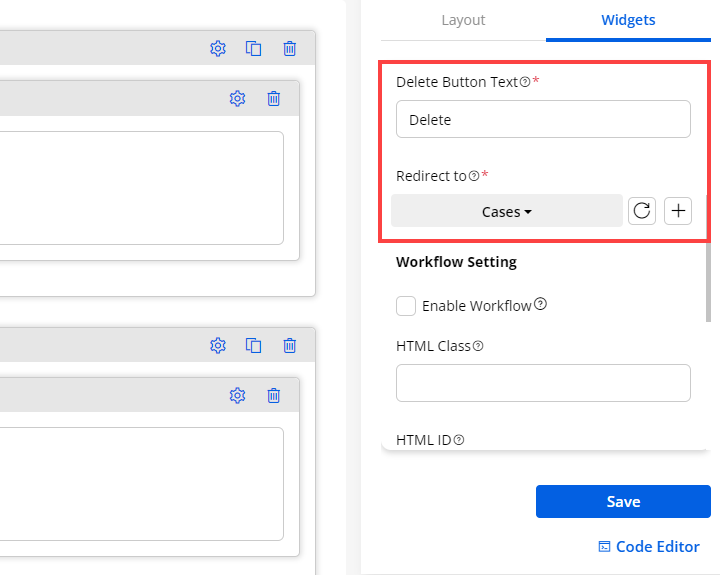Image resolution: width=720 pixels, height=575 pixels.
Task: Open settings gear of the topmost outer container
Action: coord(218,48)
